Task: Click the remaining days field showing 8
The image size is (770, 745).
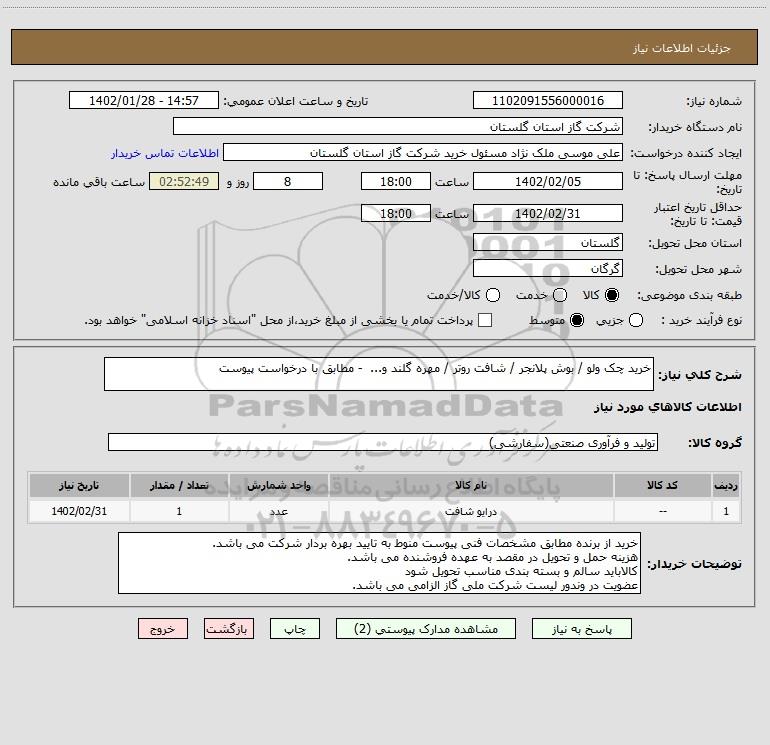Action: [288, 181]
